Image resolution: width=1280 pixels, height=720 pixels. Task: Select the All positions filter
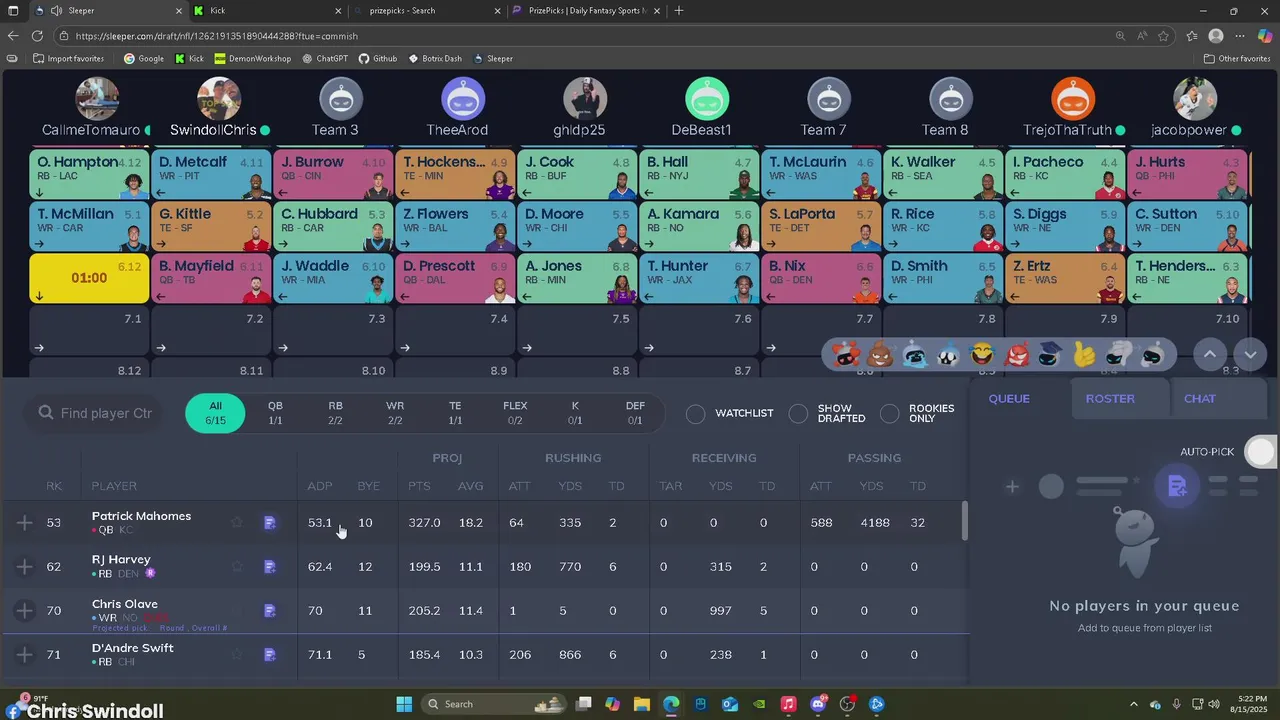tap(215, 413)
